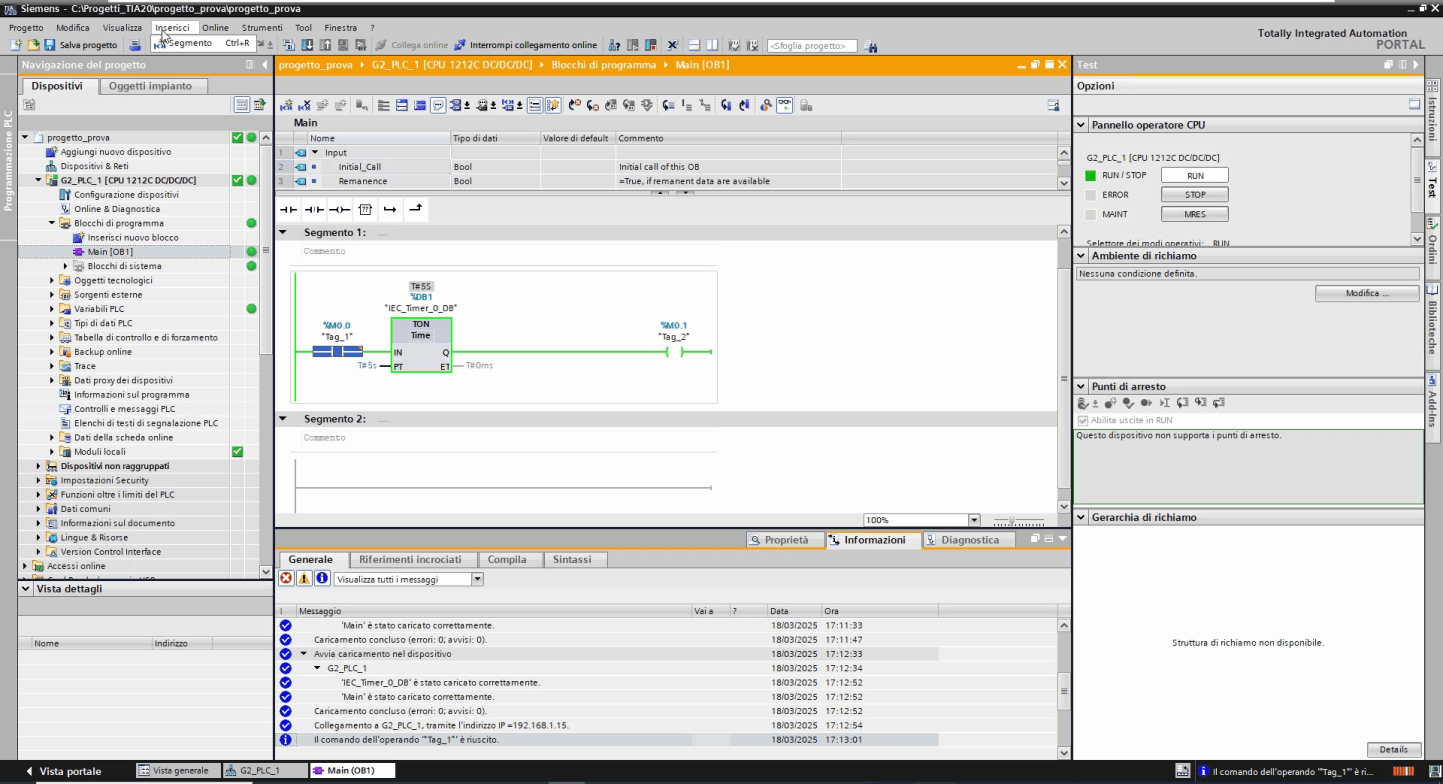Click the Segmento 1 comment field
Viewport: 1443px width, 784px height.
[x=507, y=252]
